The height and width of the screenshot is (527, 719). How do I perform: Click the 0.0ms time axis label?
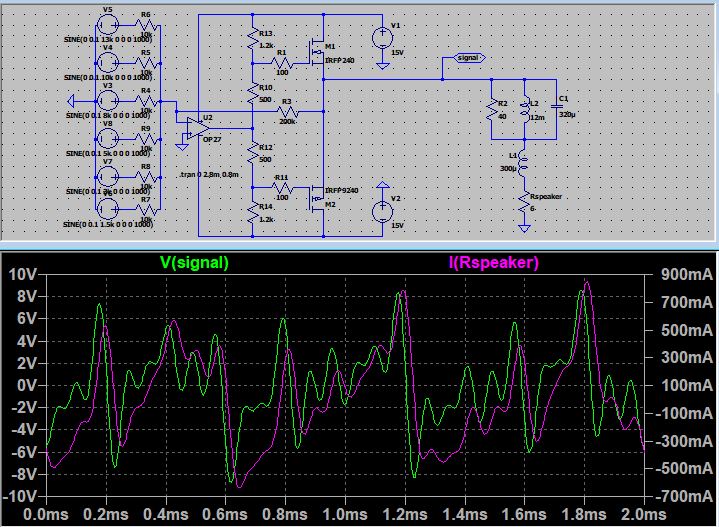[x=46, y=514]
